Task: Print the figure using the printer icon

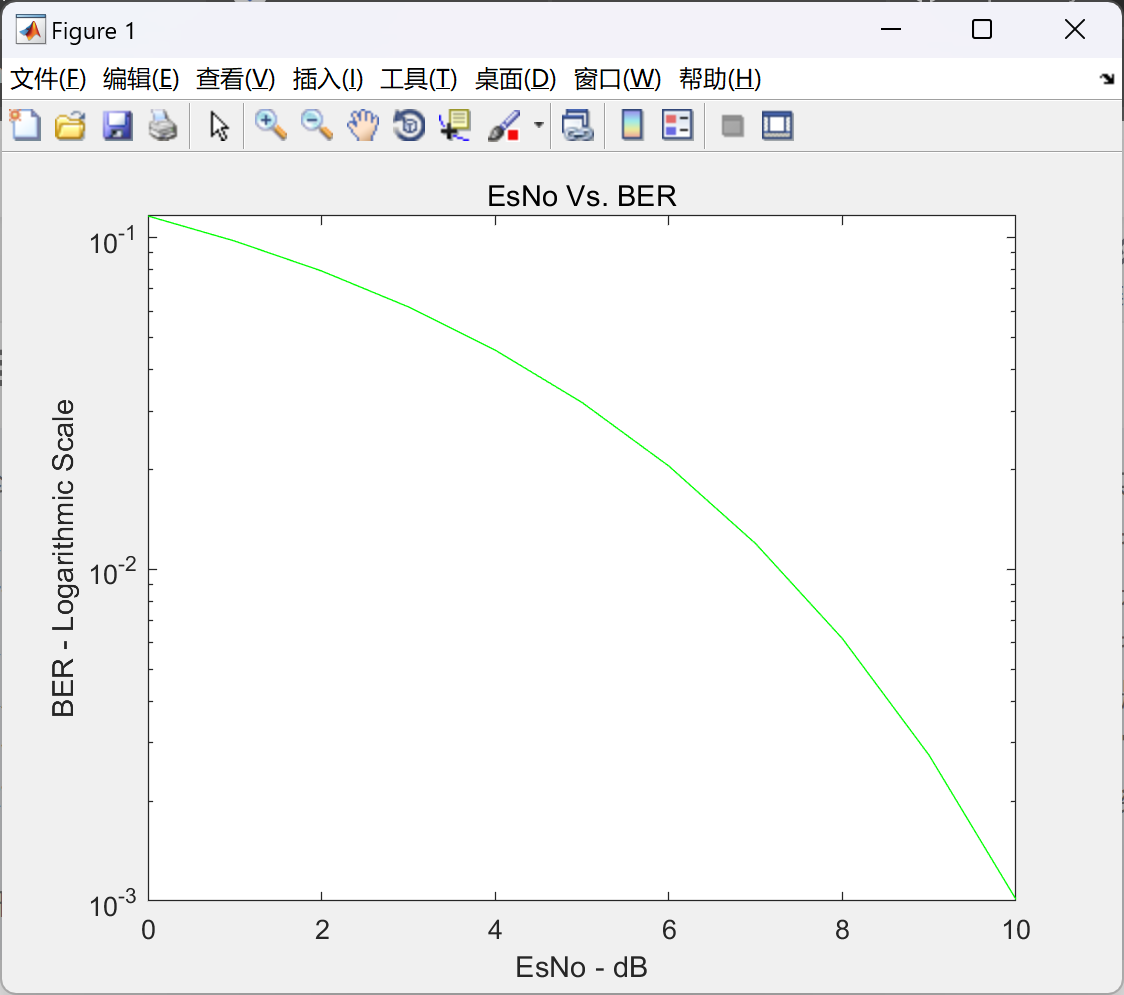Action: [x=163, y=125]
